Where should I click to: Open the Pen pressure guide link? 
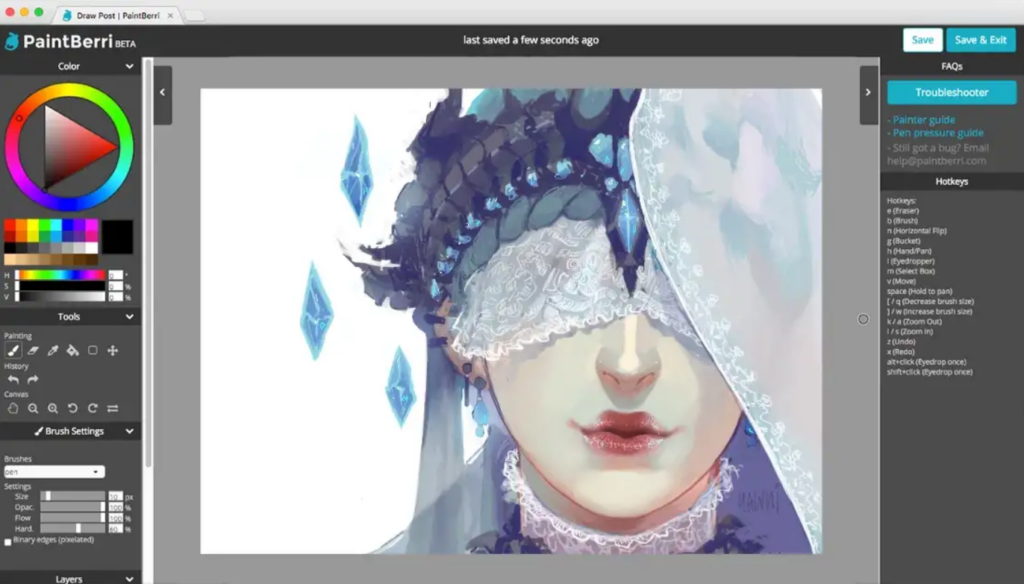point(938,133)
